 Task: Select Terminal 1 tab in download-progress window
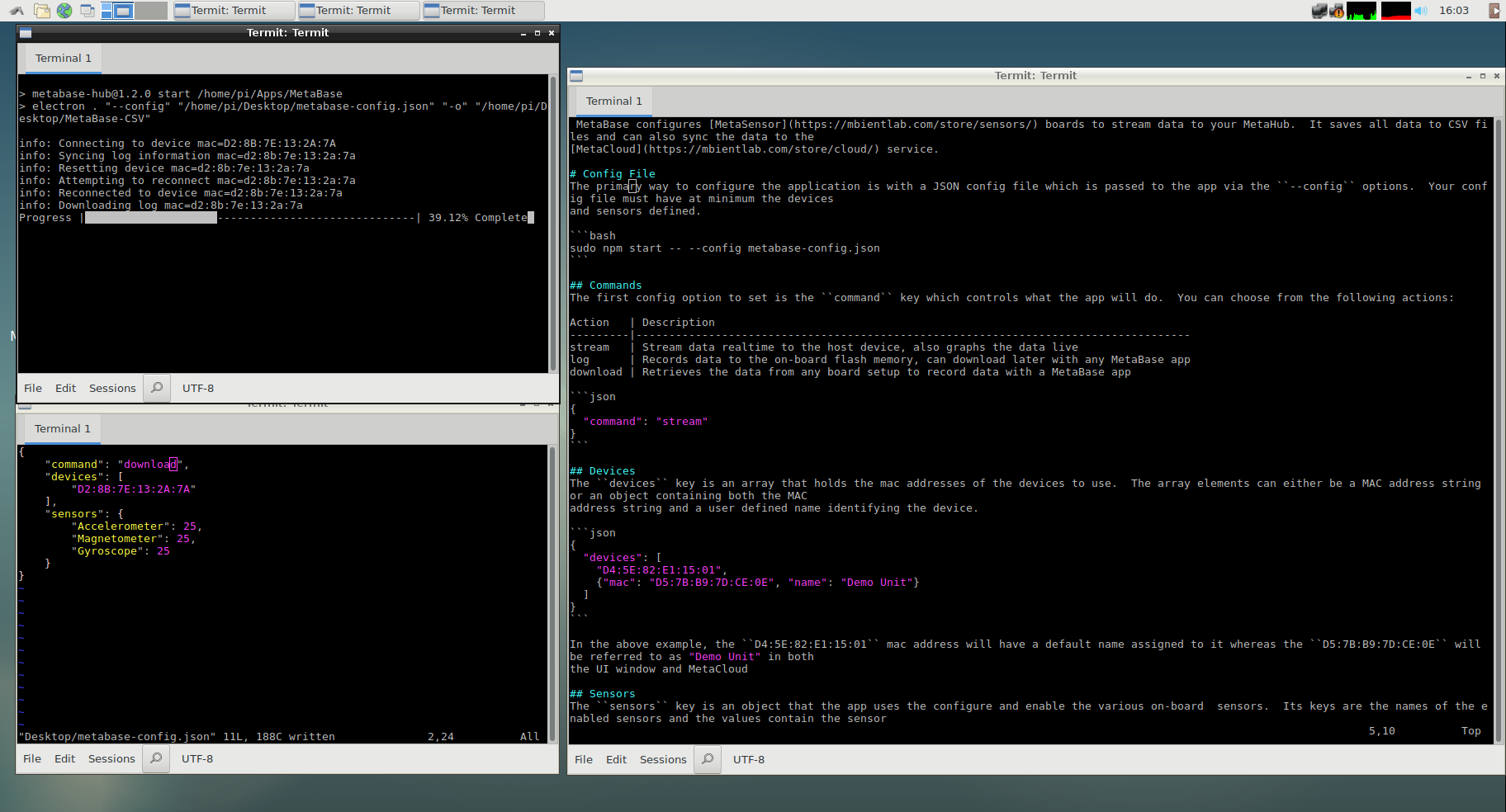63,58
